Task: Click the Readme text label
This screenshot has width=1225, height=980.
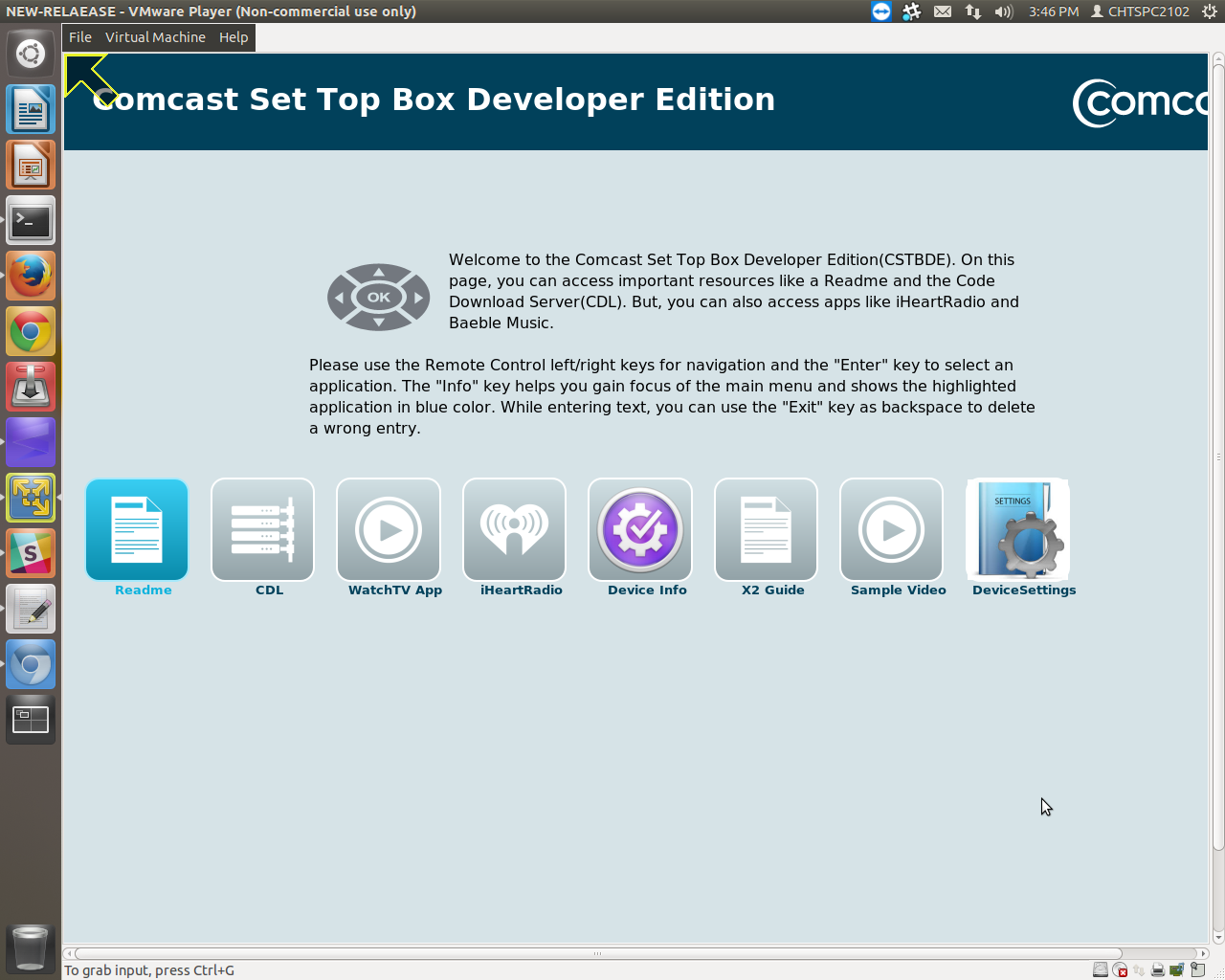Action: tap(144, 590)
